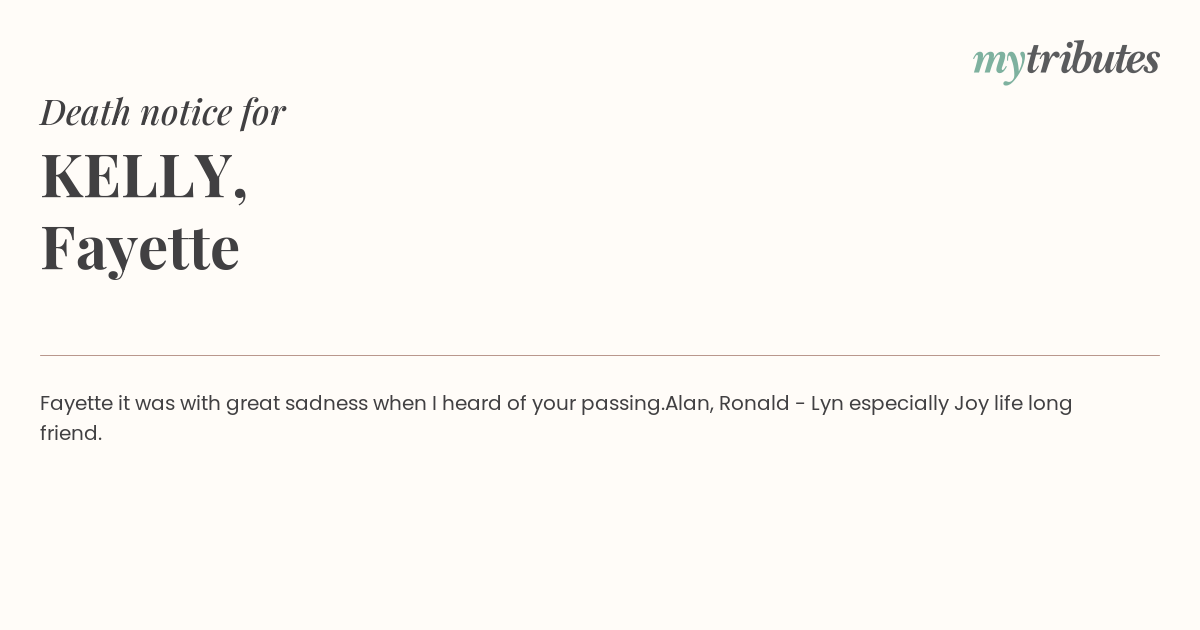Click the green "my" in the logo
The image size is (1200, 630).
click(999, 63)
